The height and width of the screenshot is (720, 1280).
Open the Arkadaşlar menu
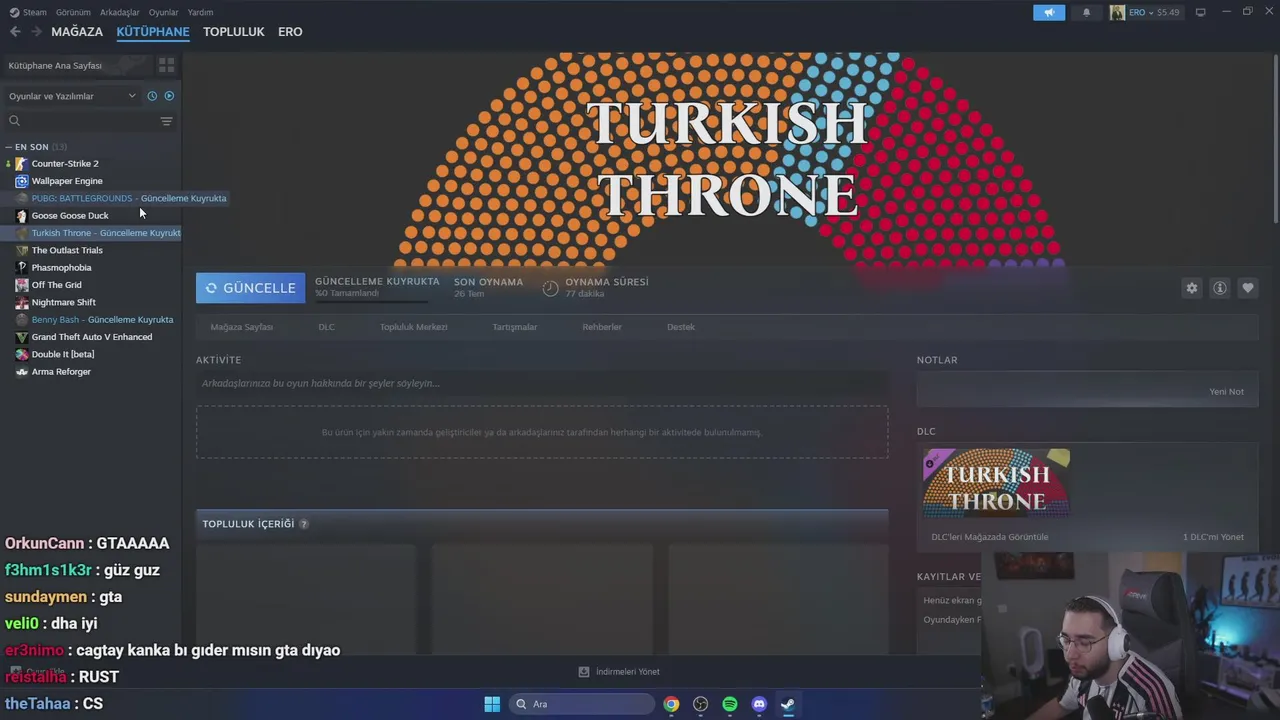click(120, 12)
